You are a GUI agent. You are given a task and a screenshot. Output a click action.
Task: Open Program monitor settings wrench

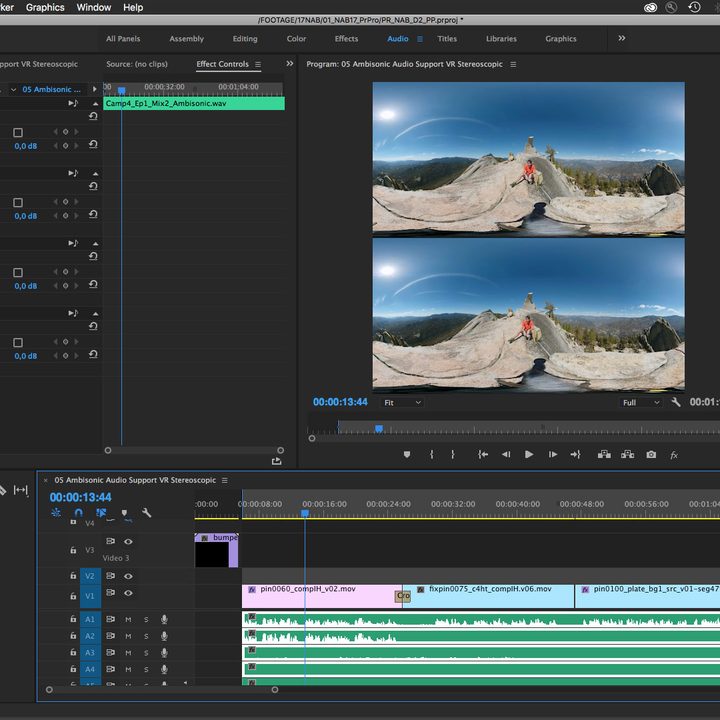coord(675,402)
